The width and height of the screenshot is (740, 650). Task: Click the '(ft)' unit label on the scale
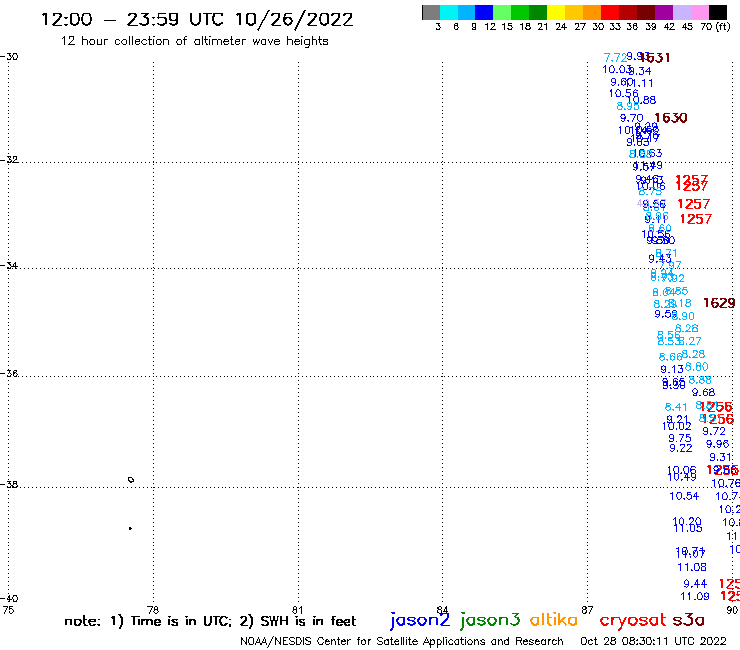pyautogui.click(x=722, y=27)
